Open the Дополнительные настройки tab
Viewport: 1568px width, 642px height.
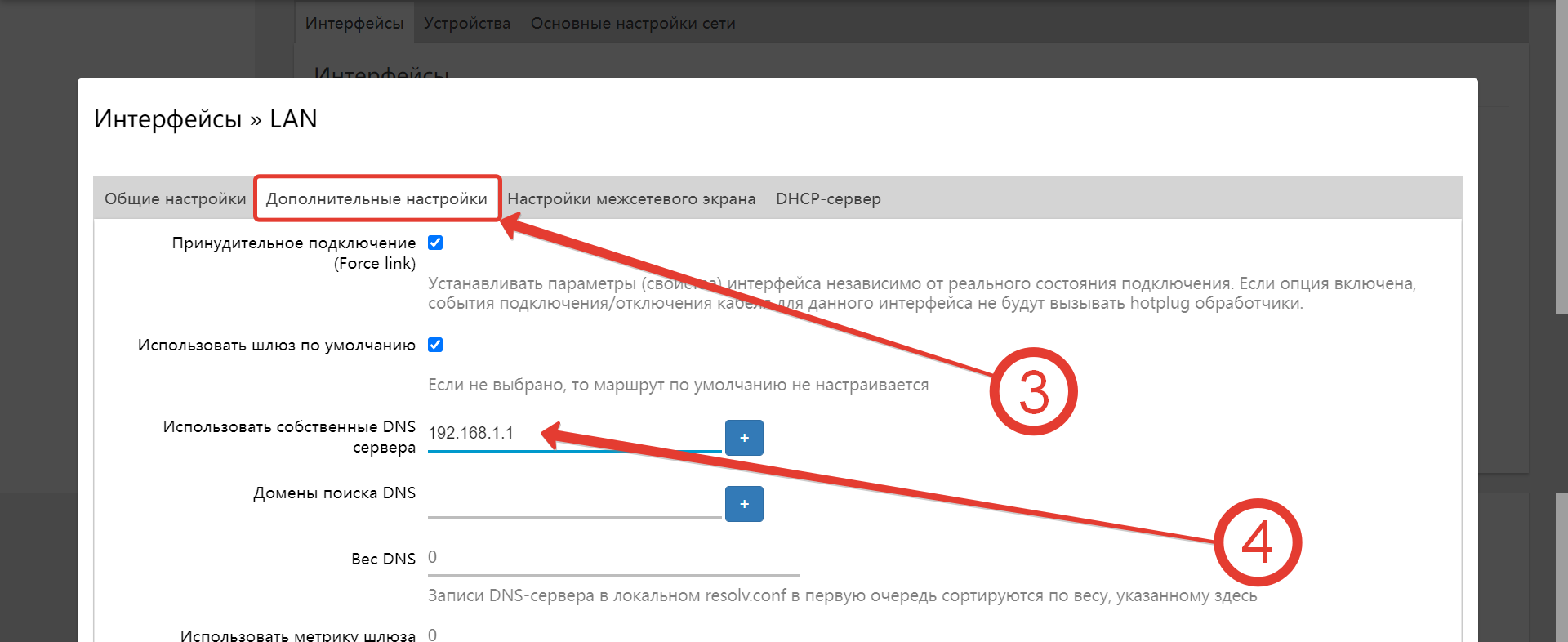pyautogui.click(x=376, y=198)
